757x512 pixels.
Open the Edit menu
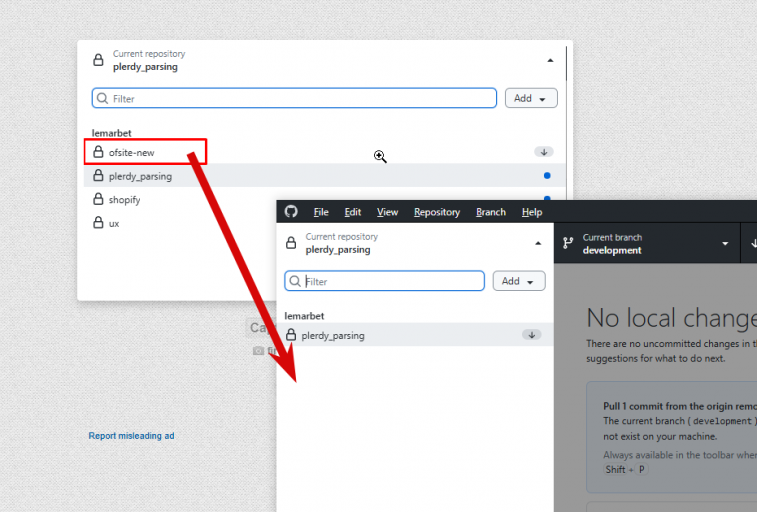tap(352, 212)
